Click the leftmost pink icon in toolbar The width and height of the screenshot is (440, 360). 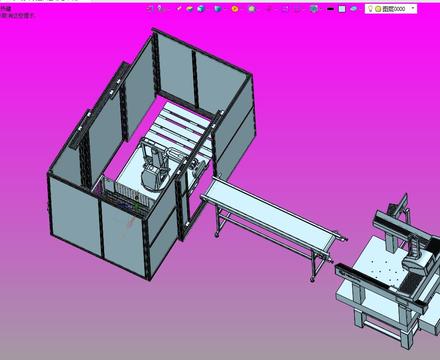(x=150, y=9)
